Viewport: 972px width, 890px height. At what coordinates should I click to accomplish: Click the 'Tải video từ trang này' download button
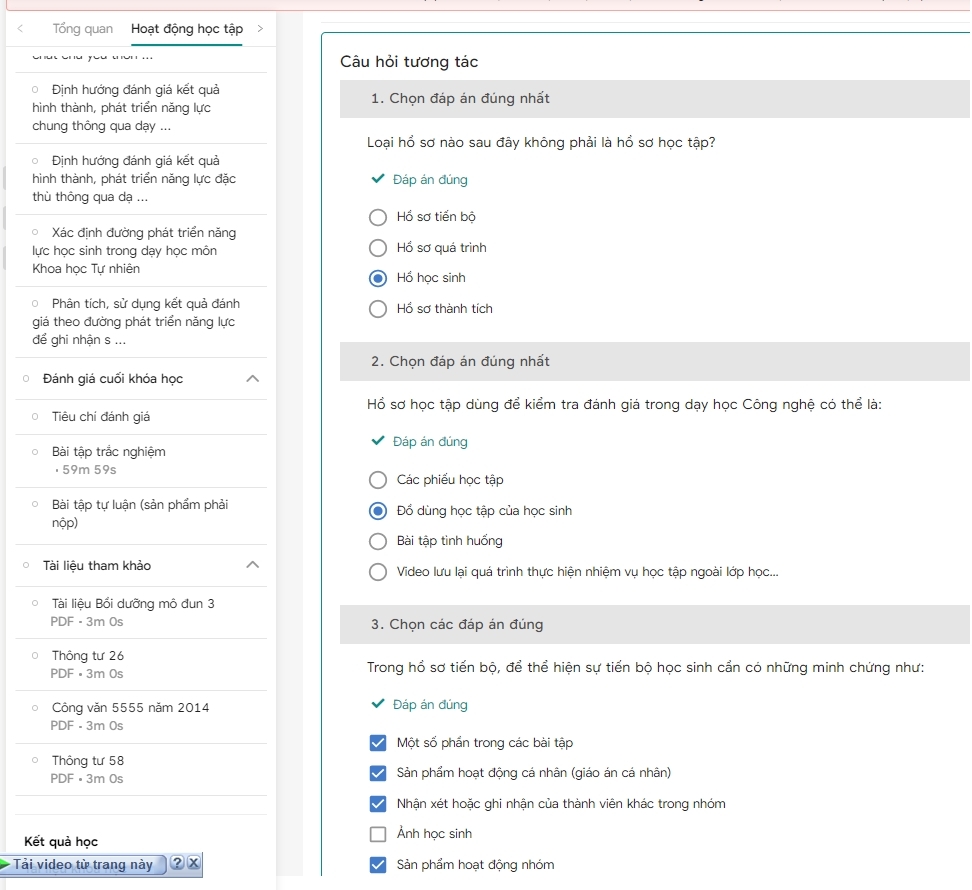[83, 865]
